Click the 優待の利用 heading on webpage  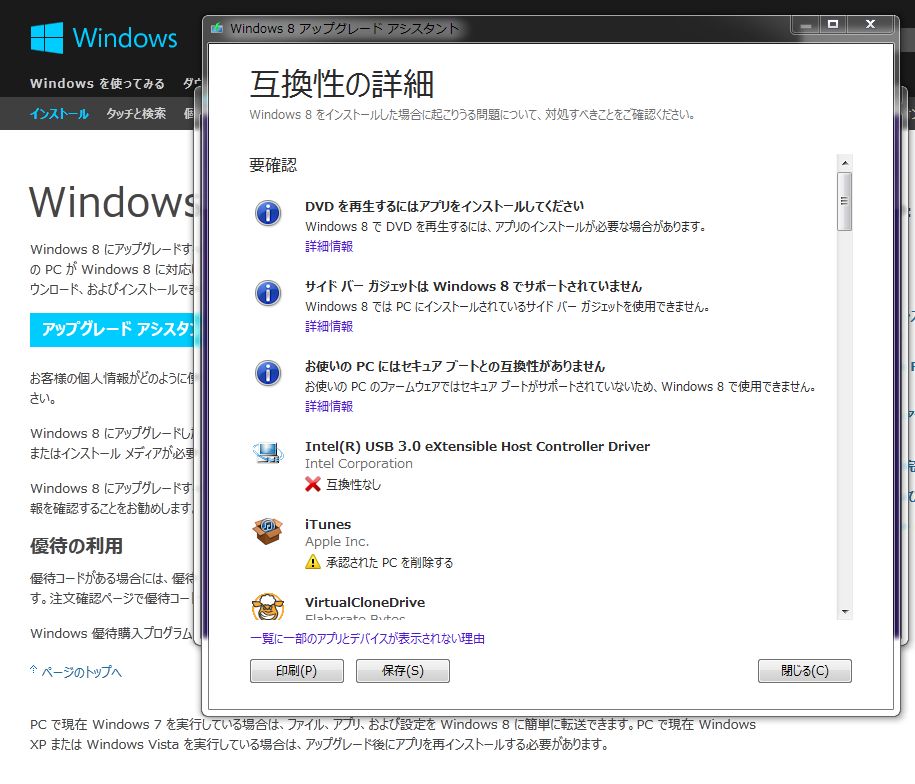(x=76, y=546)
